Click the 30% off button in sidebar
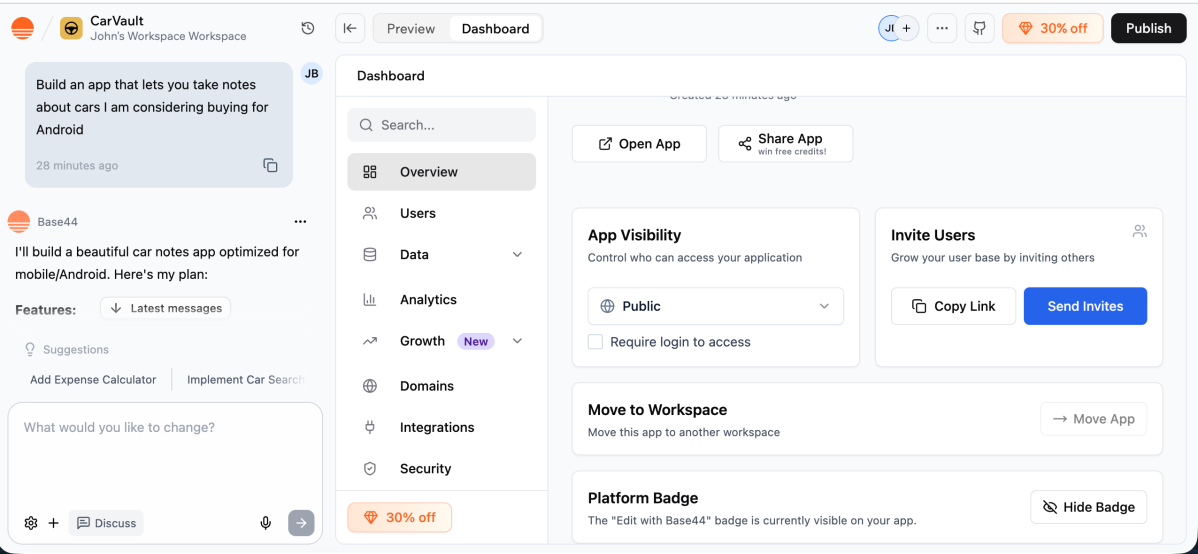Screen dimensions: 1198x554 coord(400,517)
